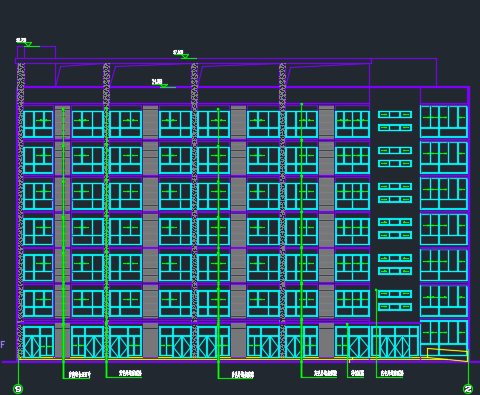Screen dimensions: 480x395
Task: Select the yellow ramp outline at the ground floor
Action: click(447, 355)
